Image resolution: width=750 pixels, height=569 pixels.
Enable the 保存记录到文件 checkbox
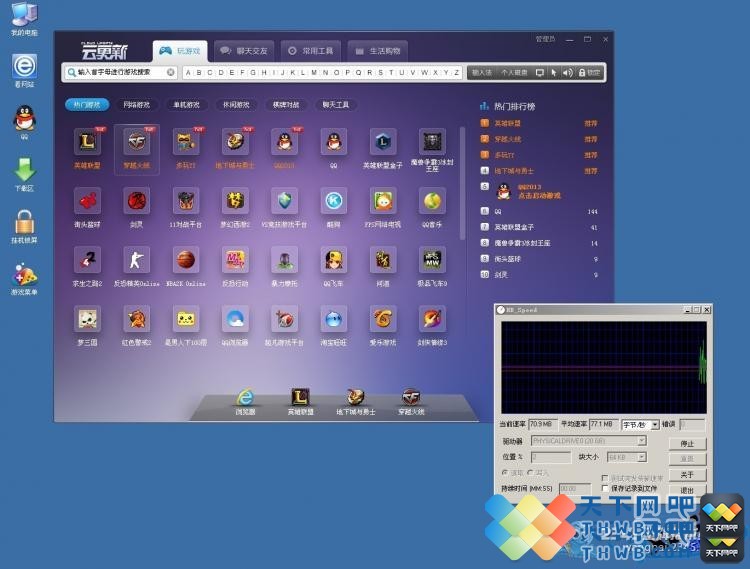605,488
